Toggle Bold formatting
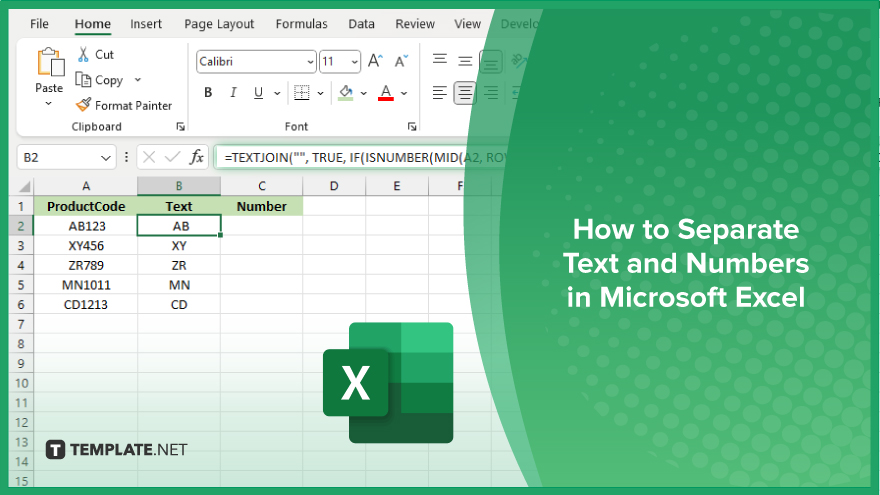Viewport: 880px width, 495px height. pyautogui.click(x=208, y=93)
